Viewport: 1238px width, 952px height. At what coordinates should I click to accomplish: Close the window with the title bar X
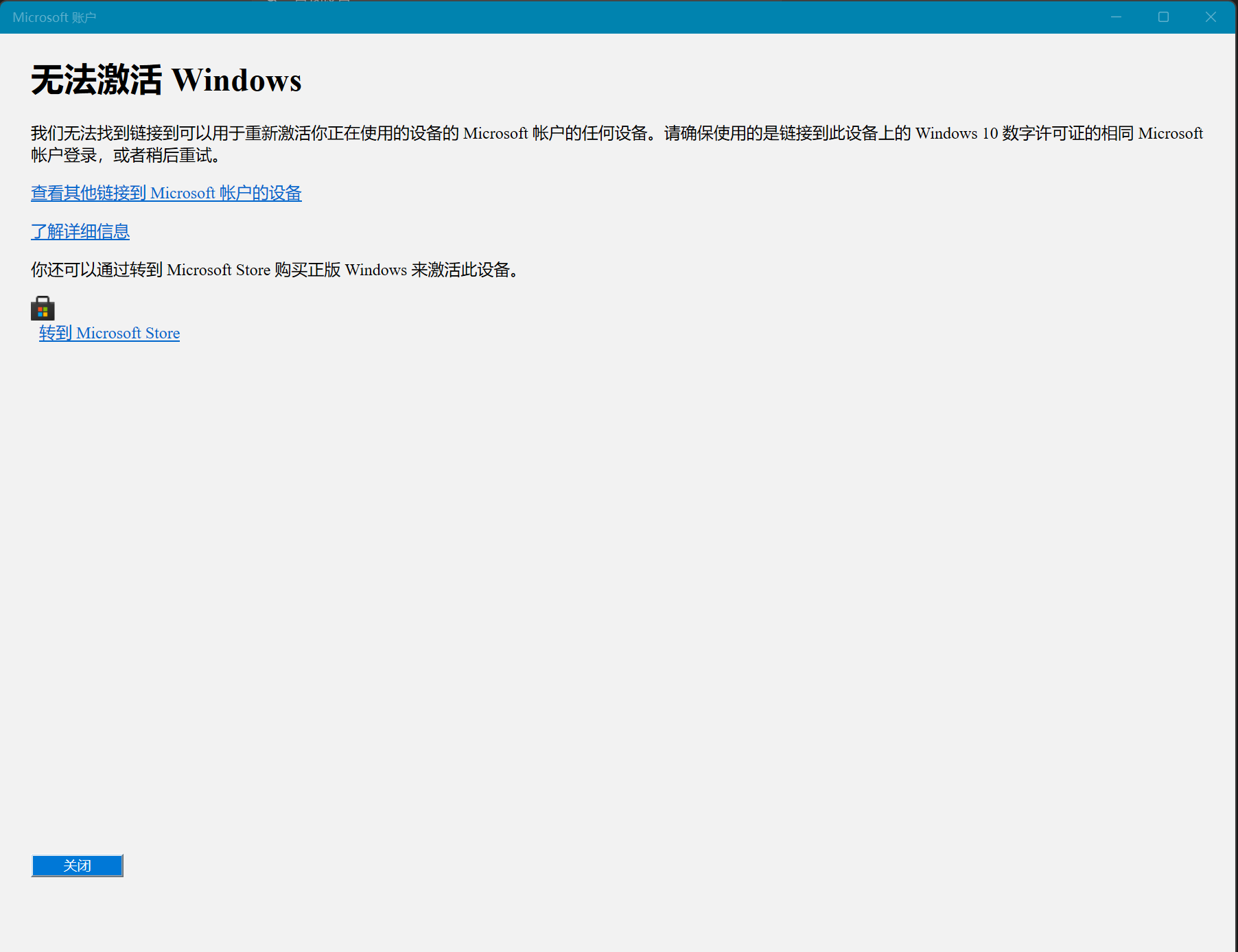tap(1211, 16)
